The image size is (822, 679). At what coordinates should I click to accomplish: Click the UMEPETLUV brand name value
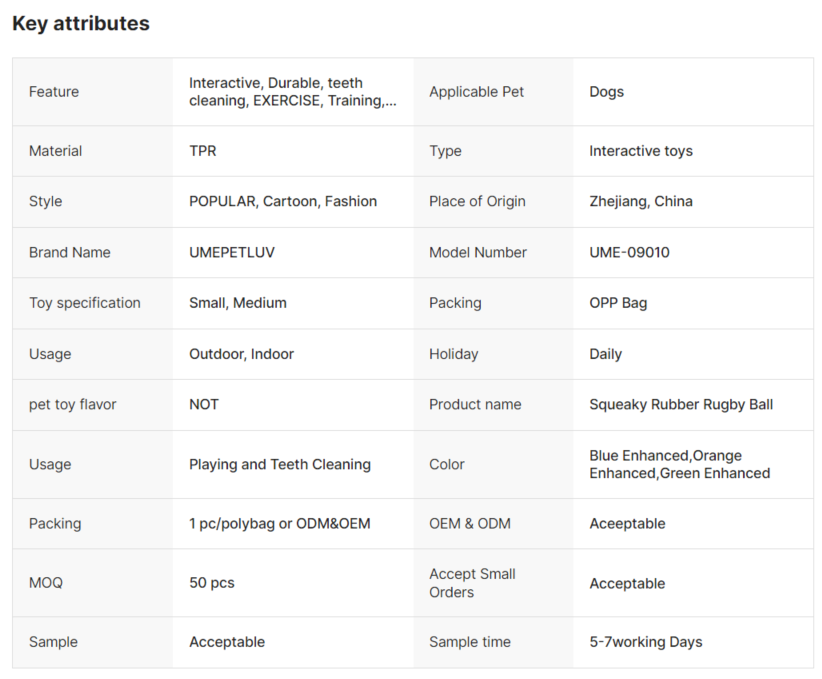click(232, 252)
